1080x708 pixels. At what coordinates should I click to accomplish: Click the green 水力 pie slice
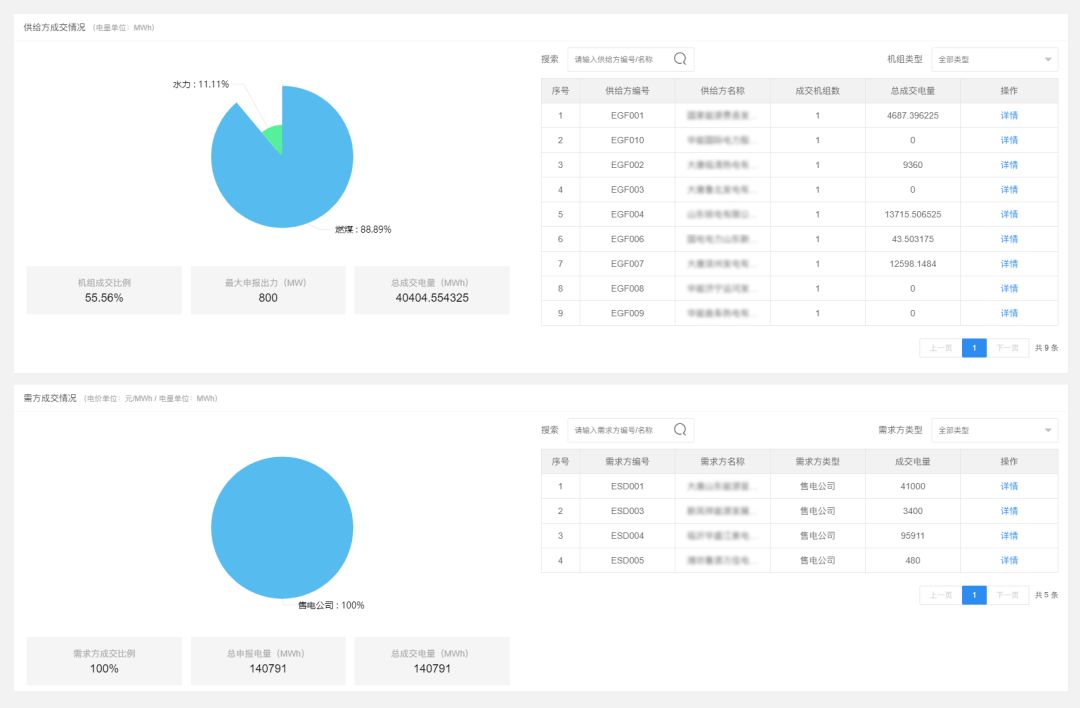click(x=273, y=140)
